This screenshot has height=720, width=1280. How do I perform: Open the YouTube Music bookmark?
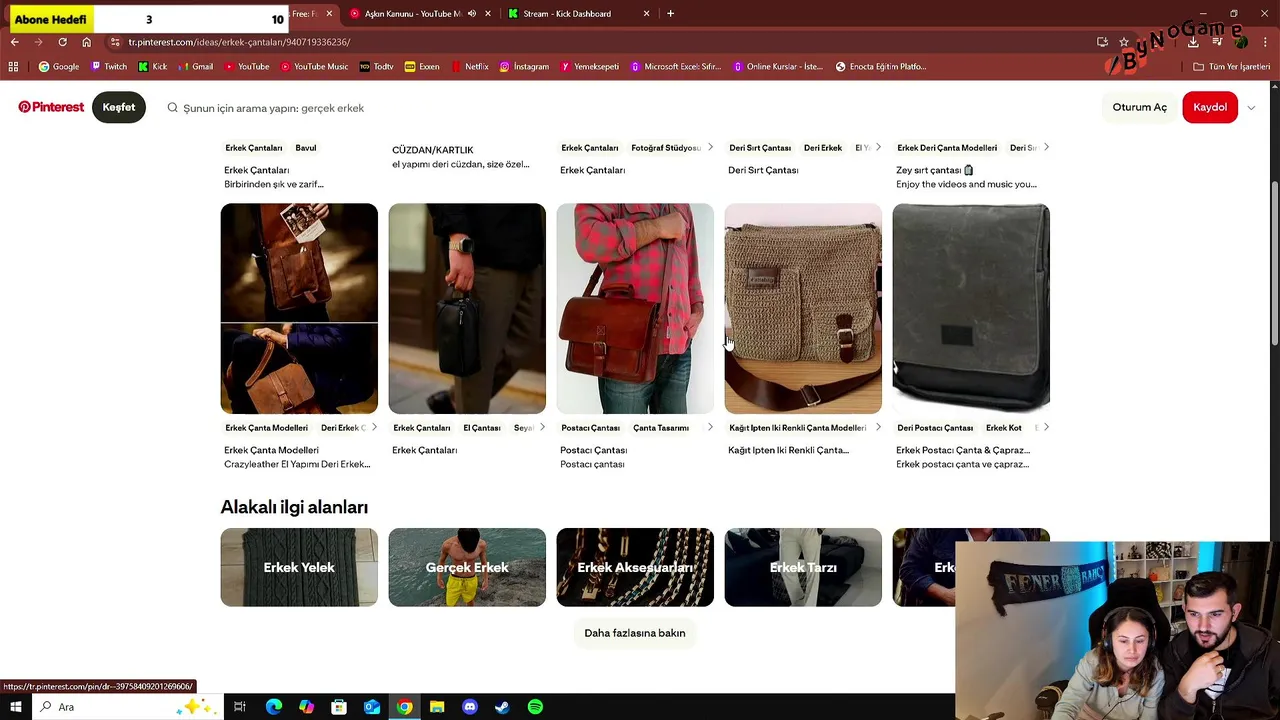tap(314, 67)
